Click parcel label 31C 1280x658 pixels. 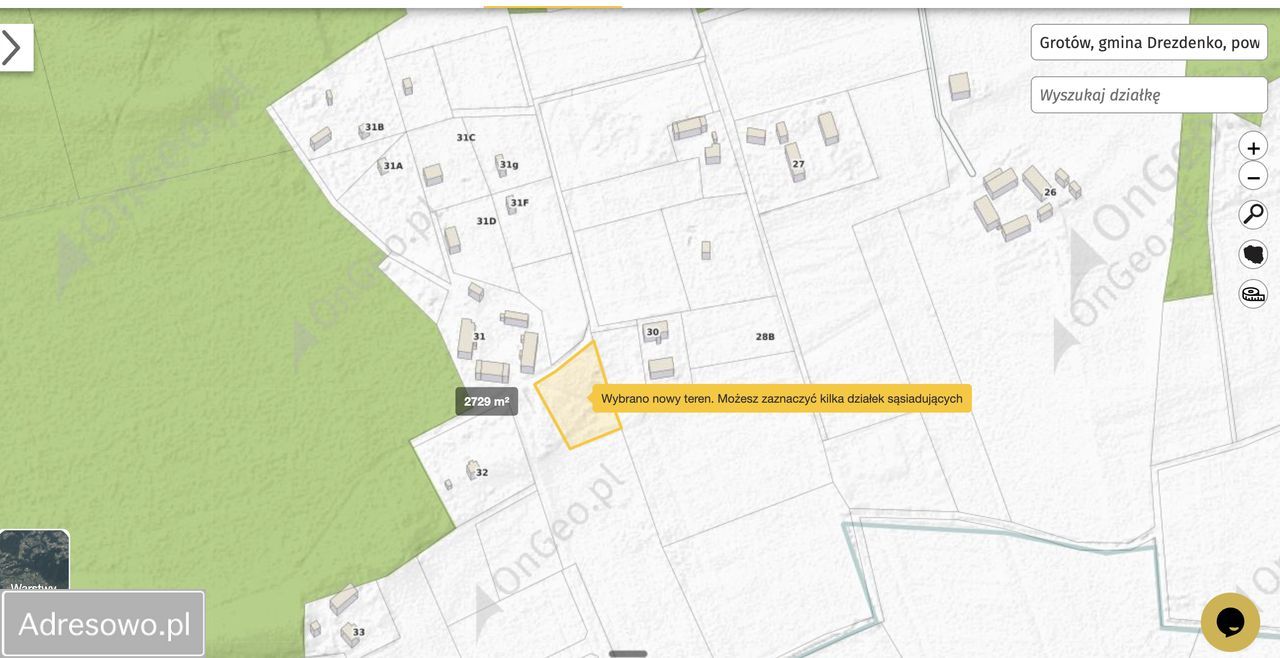(x=466, y=137)
